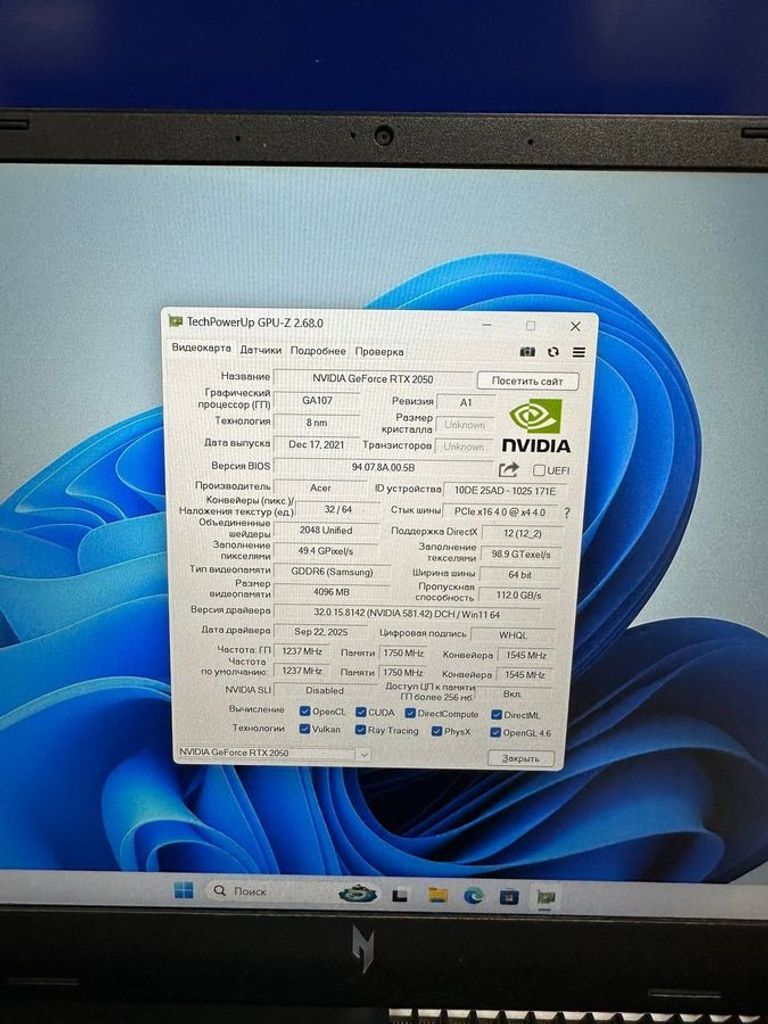Click the GPU-Z icon in the taskbar
768x1024 pixels.
(x=545, y=898)
